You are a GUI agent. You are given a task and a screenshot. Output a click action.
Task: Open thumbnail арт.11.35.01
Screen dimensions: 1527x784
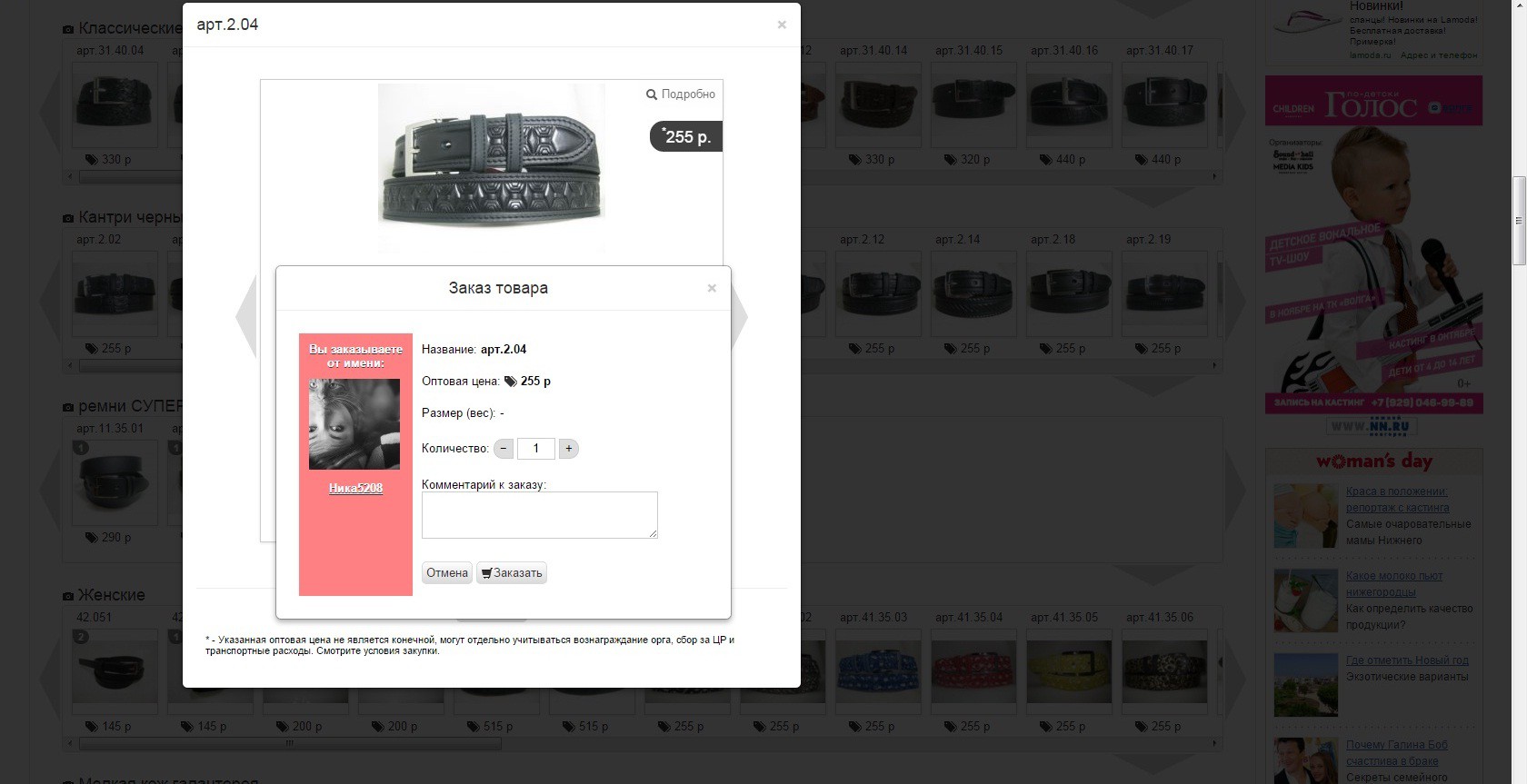pos(115,483)
